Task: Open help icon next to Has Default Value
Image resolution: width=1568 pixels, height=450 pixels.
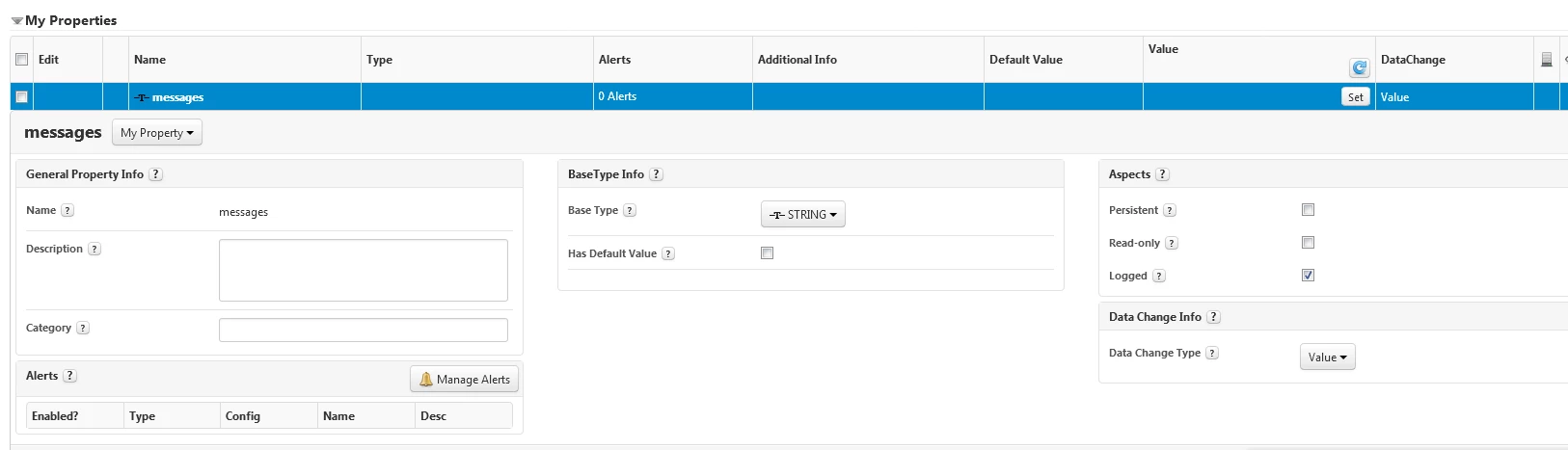Action: pos(668,253)
